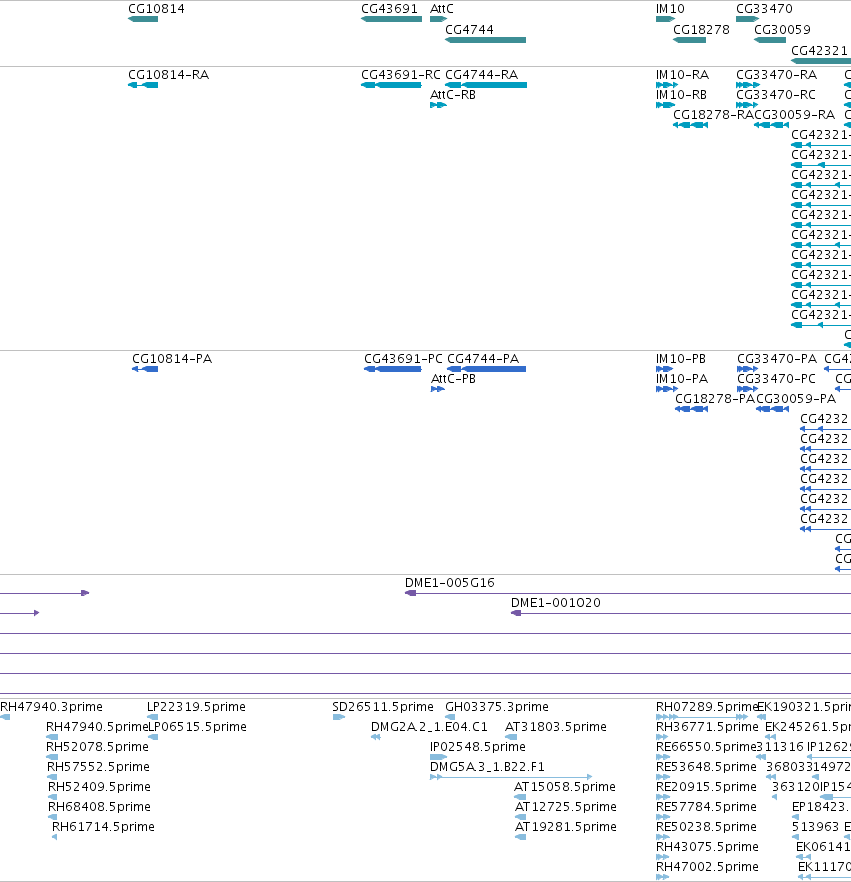Click the IP02548.5prime EST label
This screenshot has height=882, width=851.
(x=478, y=747)
